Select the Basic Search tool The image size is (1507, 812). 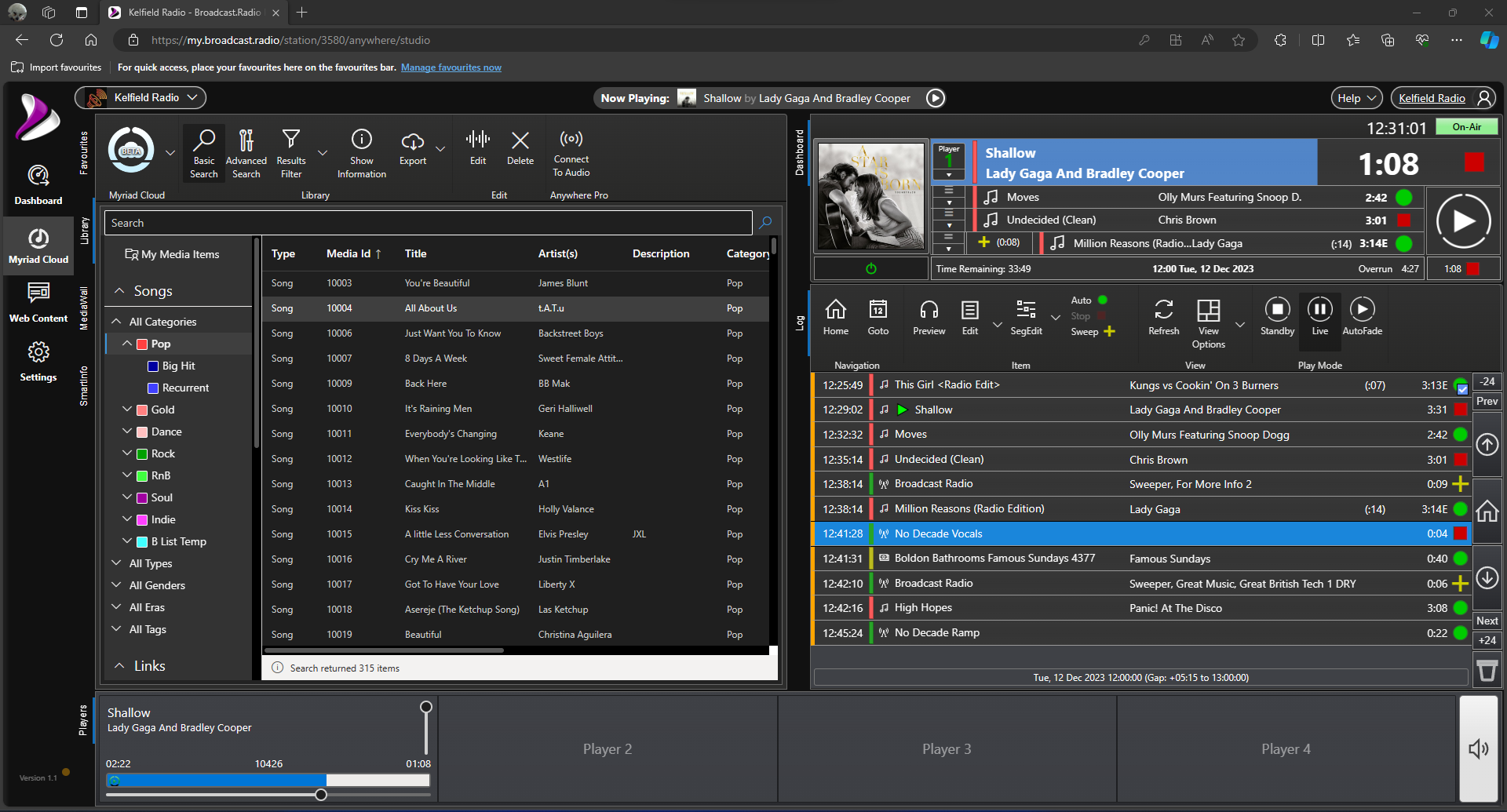click(203, 153)
